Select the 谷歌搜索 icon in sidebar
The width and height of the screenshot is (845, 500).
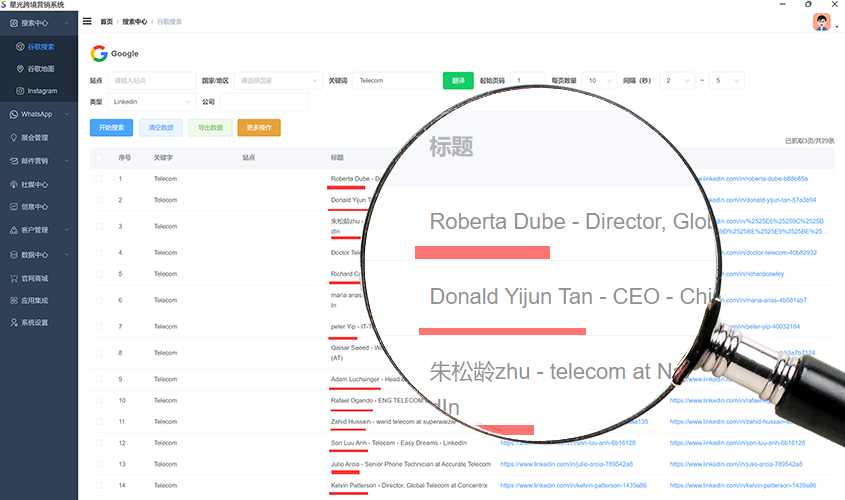click(x=20, y=47)
